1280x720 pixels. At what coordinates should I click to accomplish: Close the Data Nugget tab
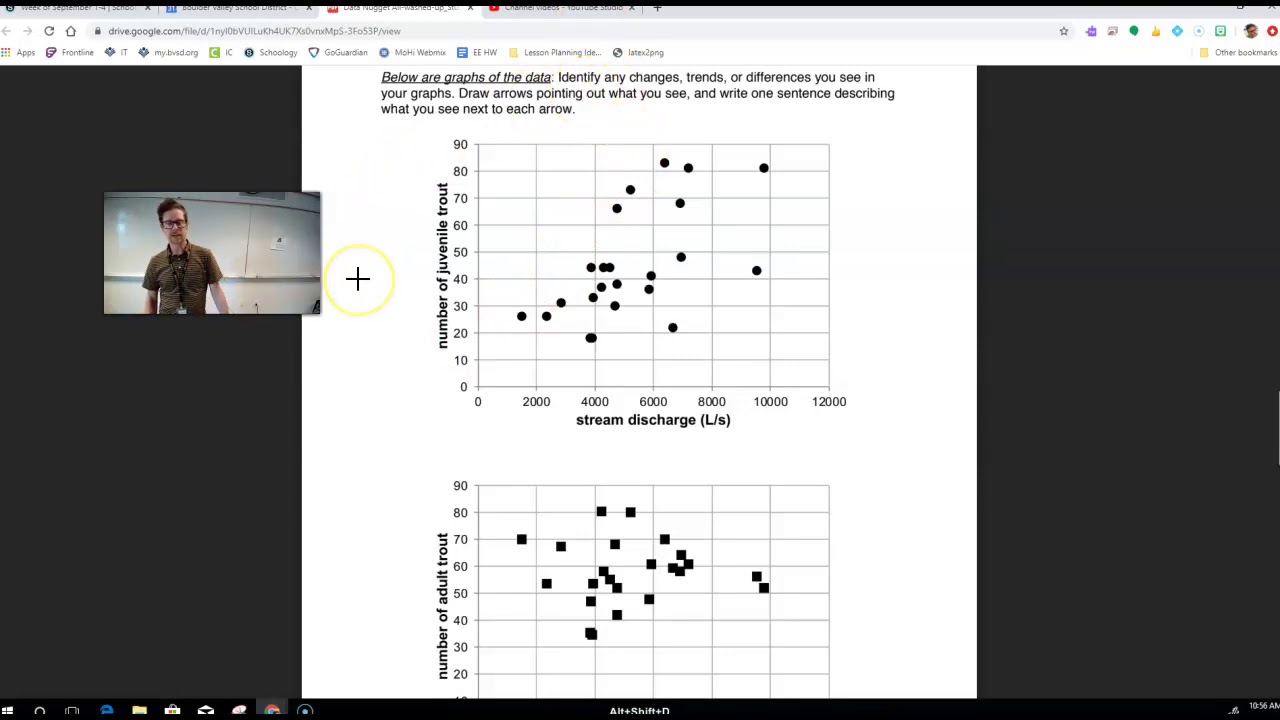tap(470, 8)
